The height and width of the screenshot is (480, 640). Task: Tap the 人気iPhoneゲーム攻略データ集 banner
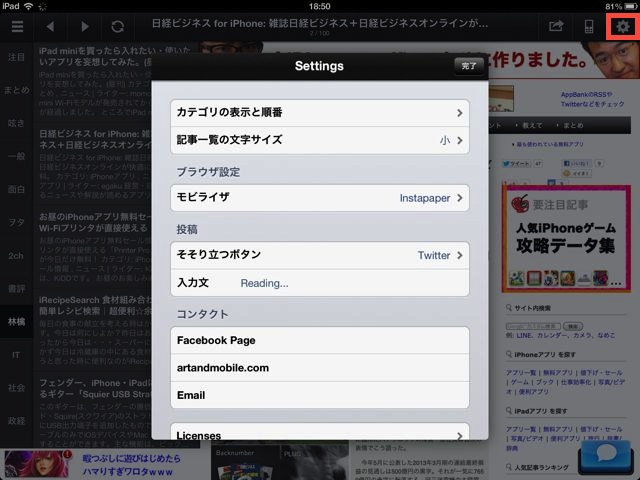pos(566,238)
